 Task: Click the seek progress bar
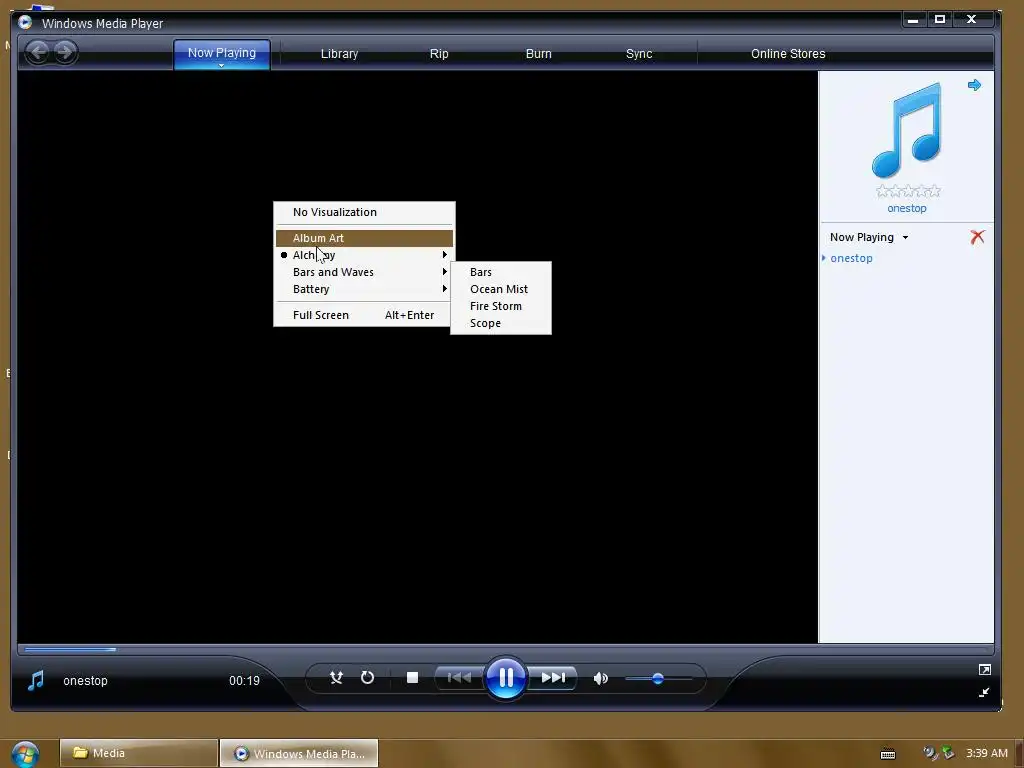(x=505, y=649)
